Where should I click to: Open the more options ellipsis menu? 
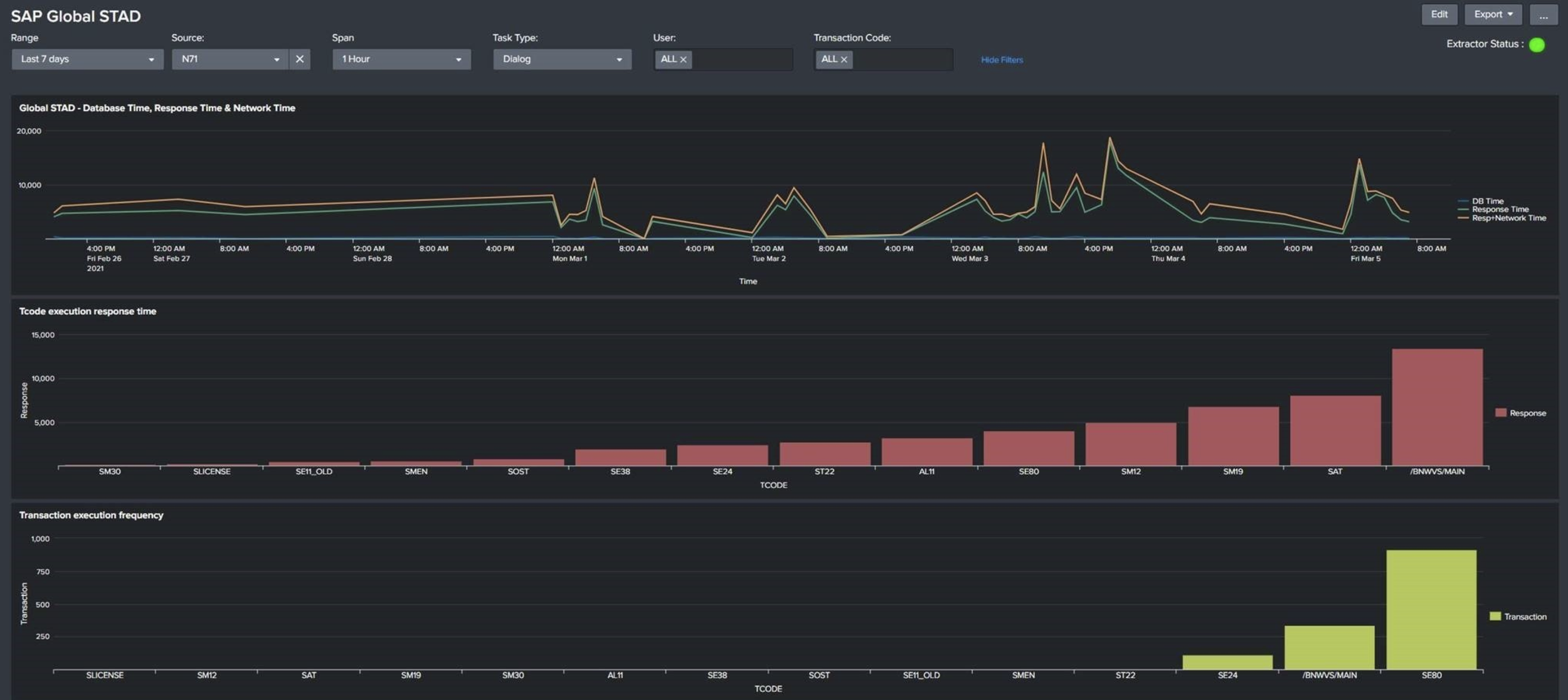1544,15
